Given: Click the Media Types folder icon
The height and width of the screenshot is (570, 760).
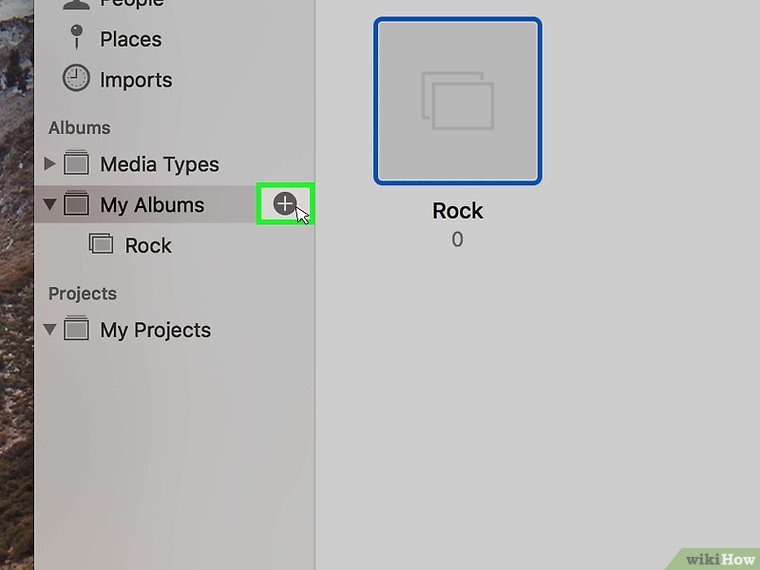Looking at the screenshot, I should pyautogui.click(x=76, y=164).
